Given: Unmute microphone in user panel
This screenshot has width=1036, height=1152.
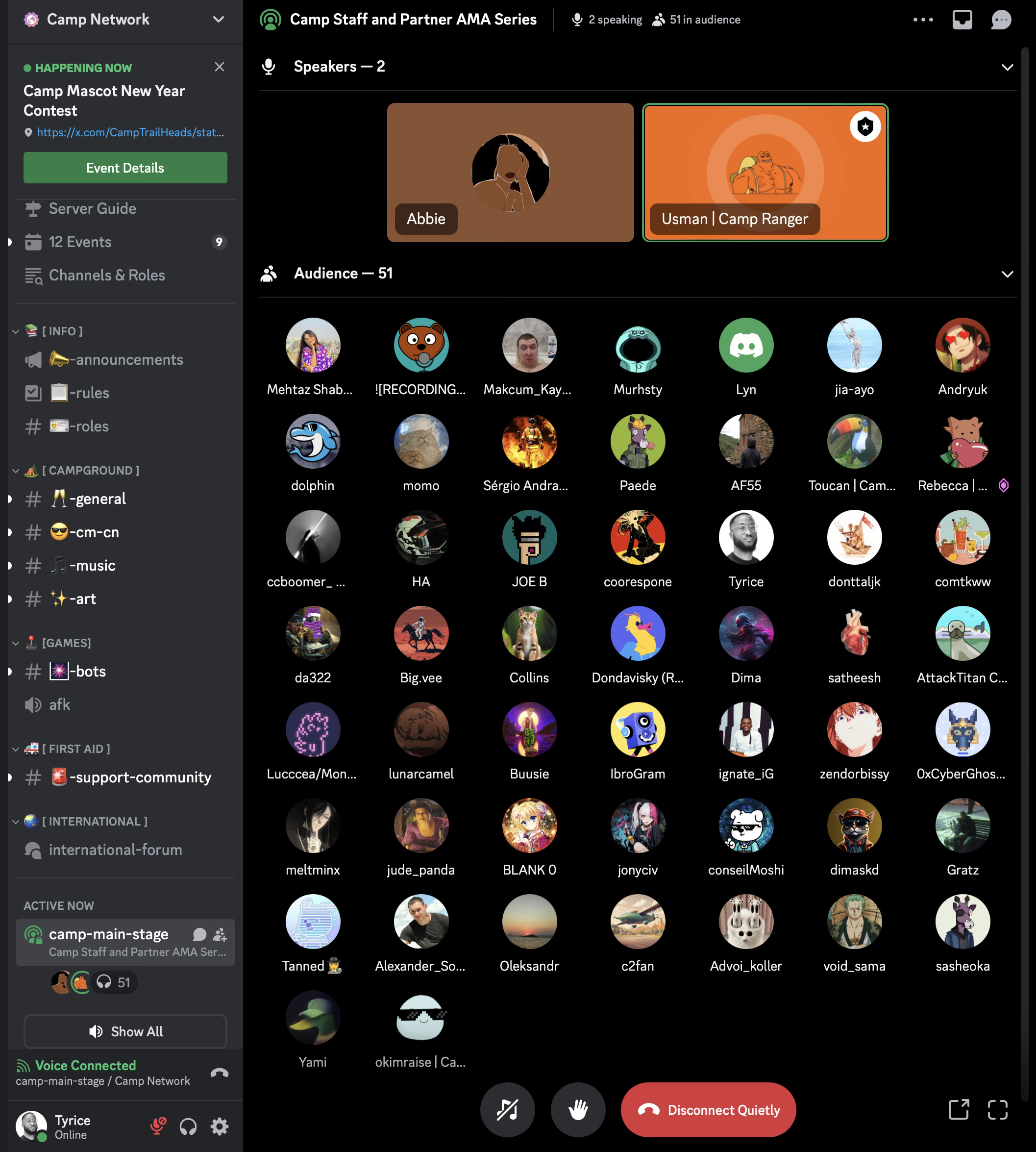Looking at the screenshot, I should (158, 1126).
